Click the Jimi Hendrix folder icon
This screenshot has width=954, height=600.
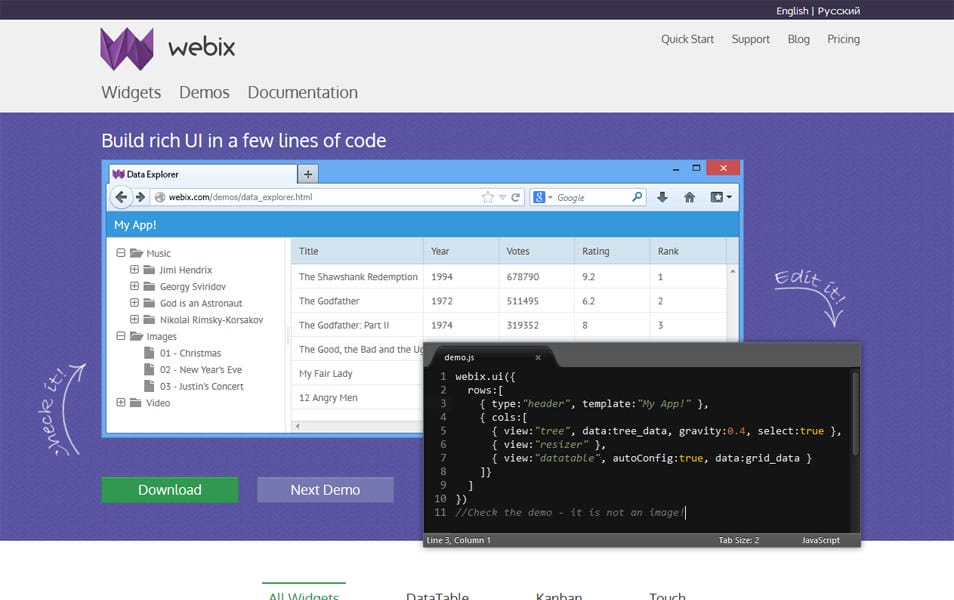(x=150, y=270)
